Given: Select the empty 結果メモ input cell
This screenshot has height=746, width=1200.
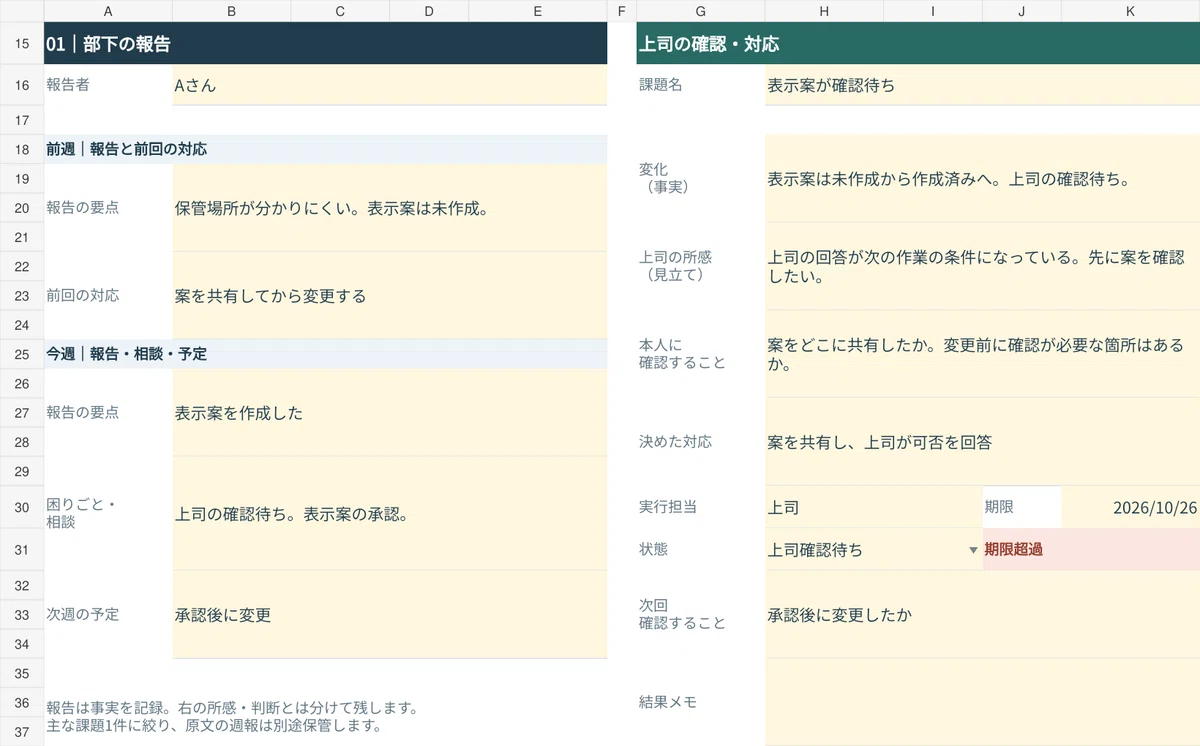Looking at the screenshot, I should (982, 702).
